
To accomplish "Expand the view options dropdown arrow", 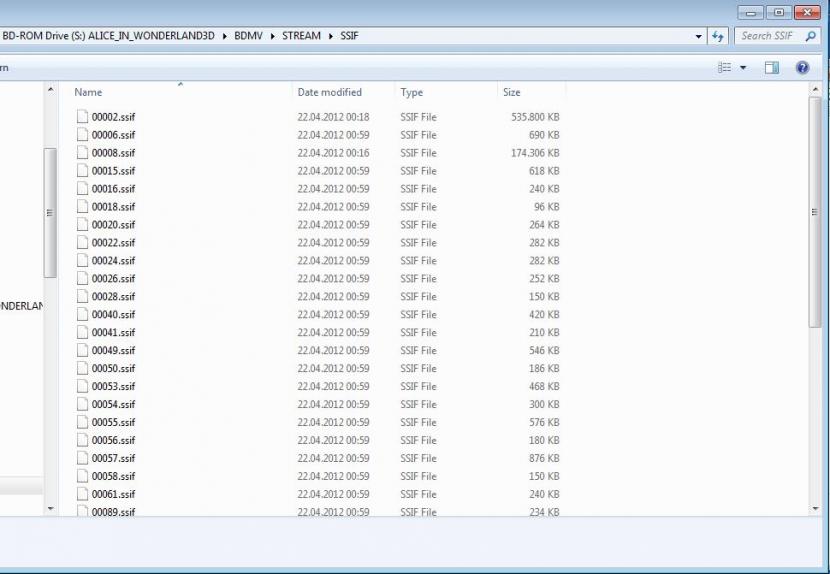I will [743, 67].
